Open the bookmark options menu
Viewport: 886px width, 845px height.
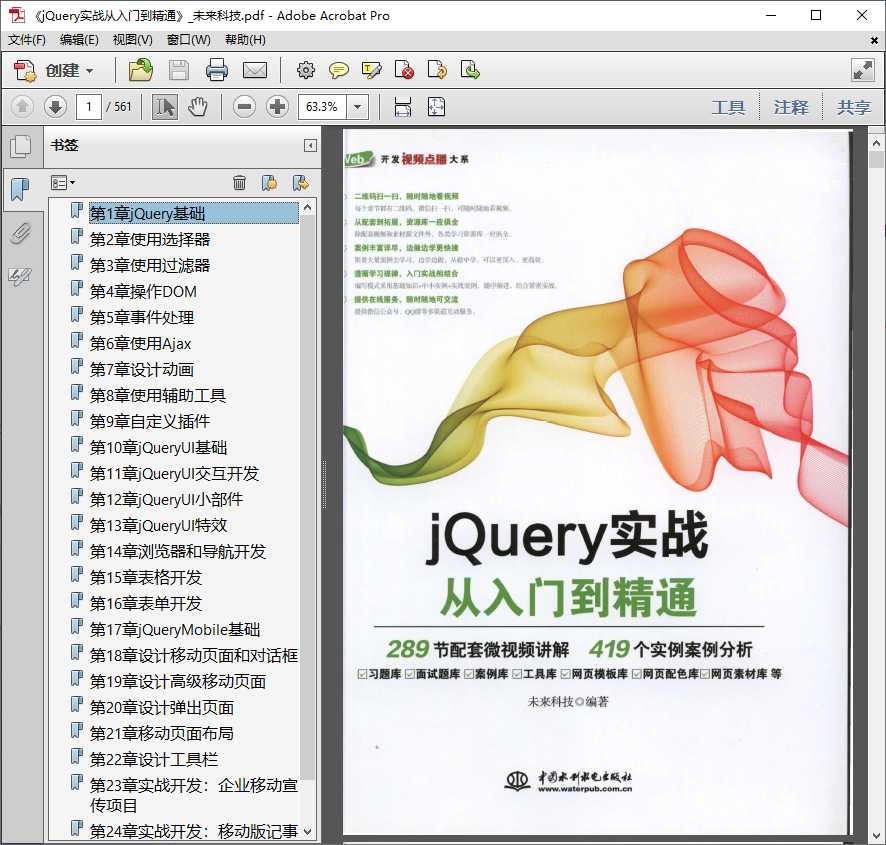click(62, 182)
